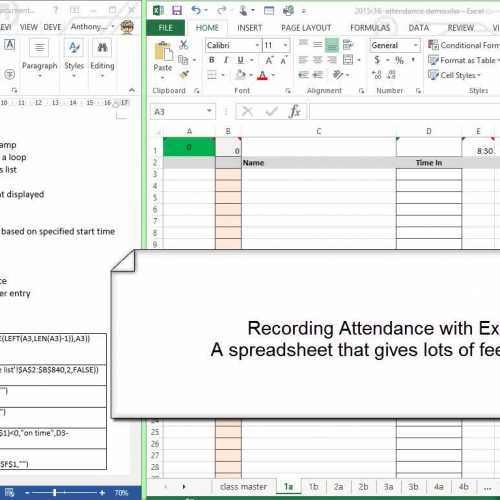Open the font size 11 dropdown
The image size is (500, 500).
285,45
